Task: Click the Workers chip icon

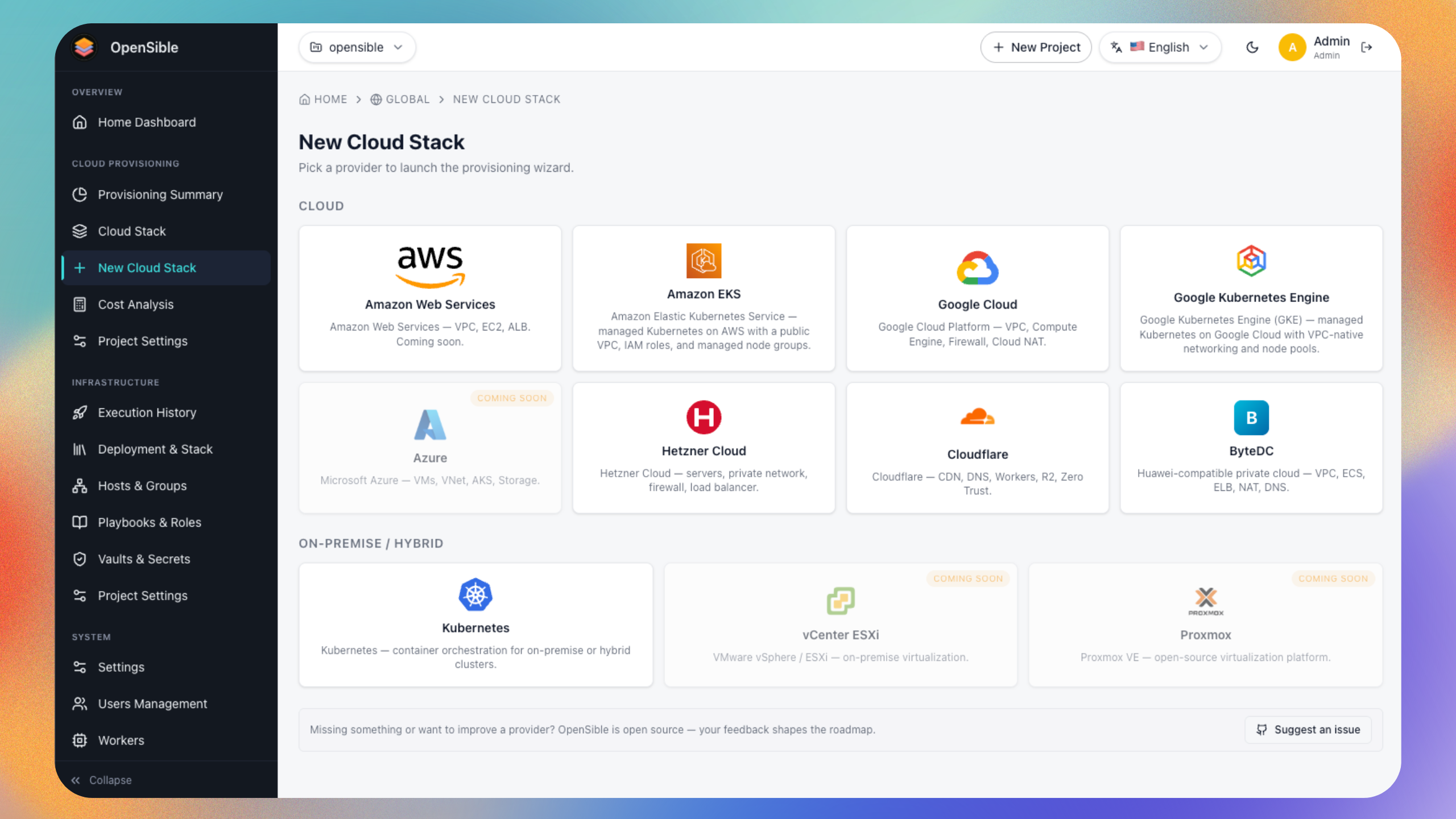Action: pos(80,741)
